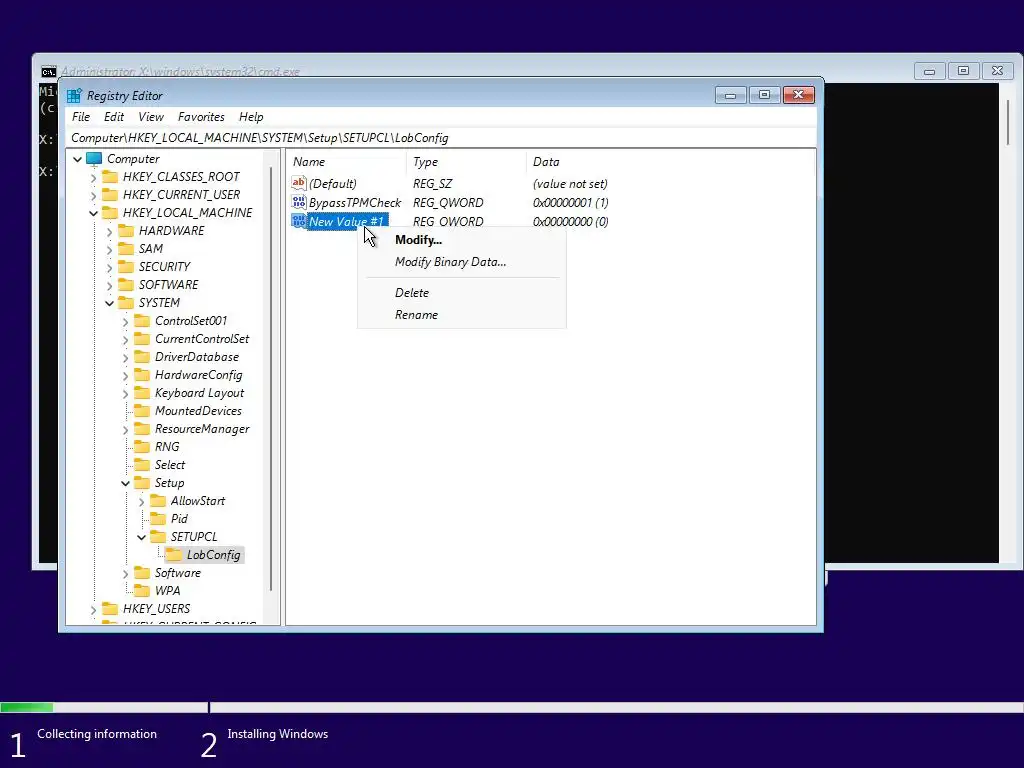Maximize the Registry Editor window

coord(764,95)
